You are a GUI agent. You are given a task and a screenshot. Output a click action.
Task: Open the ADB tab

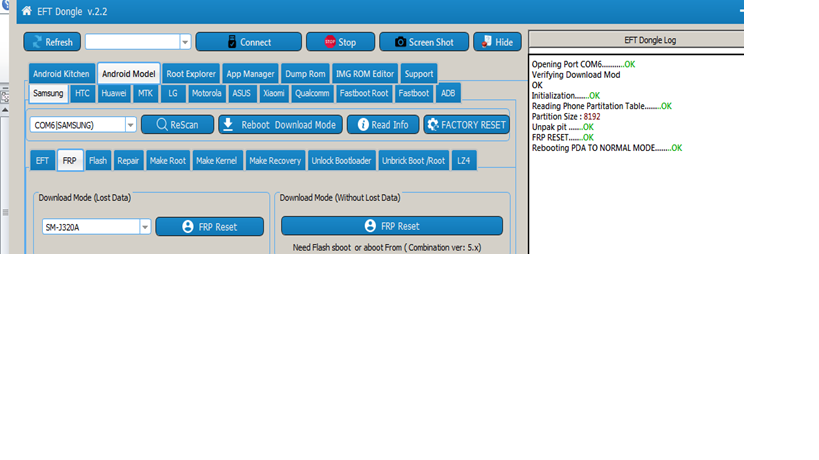[448, 93]
